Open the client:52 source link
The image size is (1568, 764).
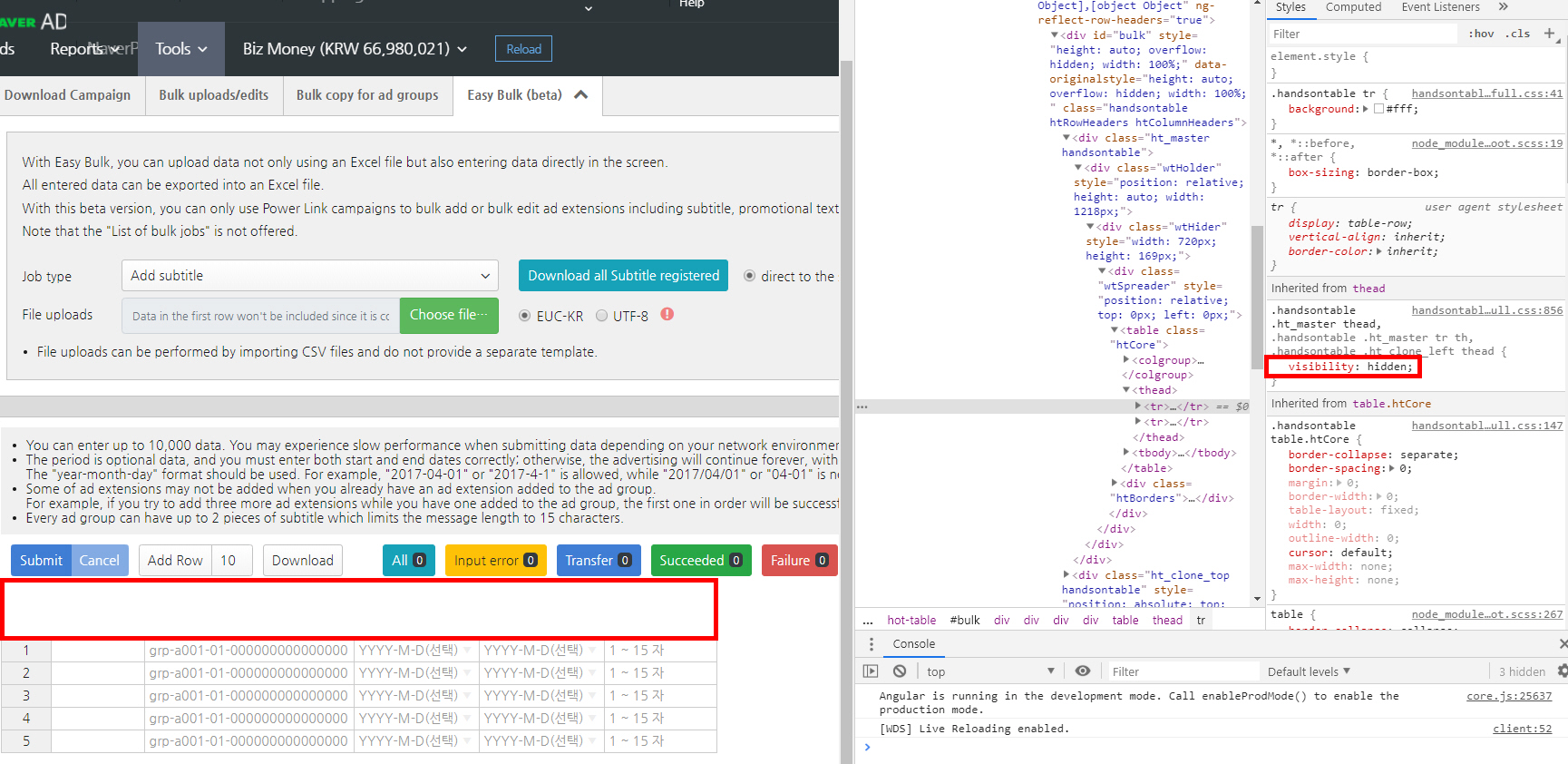click(1523, 729)
